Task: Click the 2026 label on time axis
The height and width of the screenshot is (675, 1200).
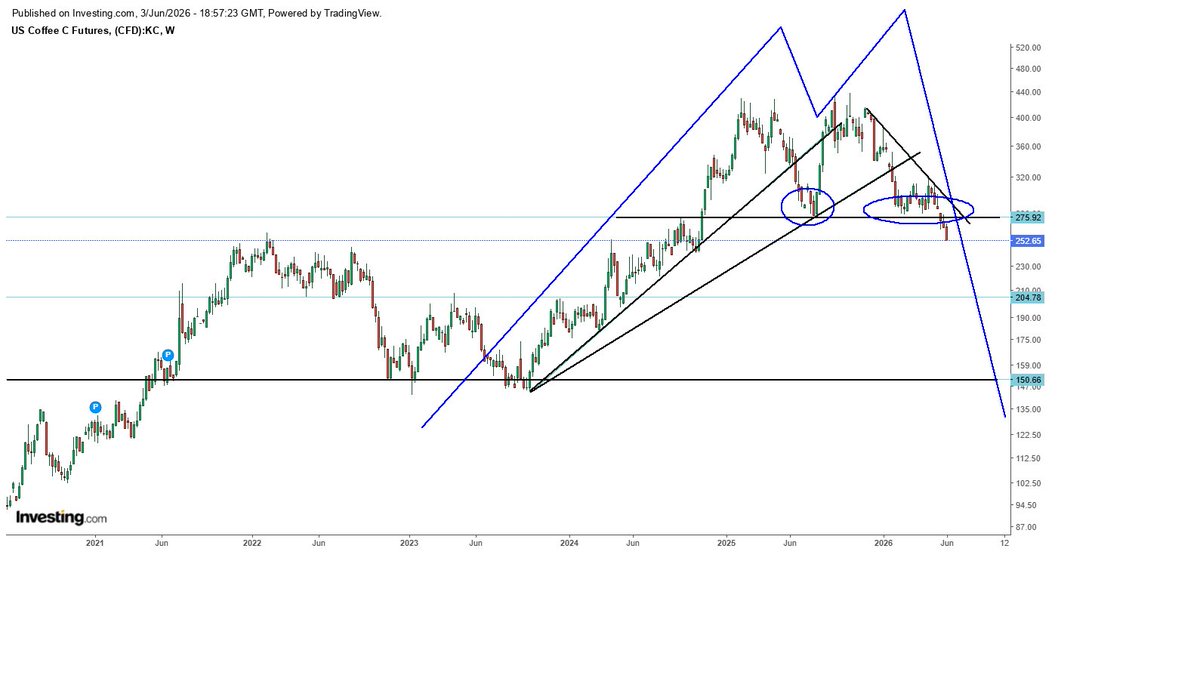Action: click(x=884, y=544)
